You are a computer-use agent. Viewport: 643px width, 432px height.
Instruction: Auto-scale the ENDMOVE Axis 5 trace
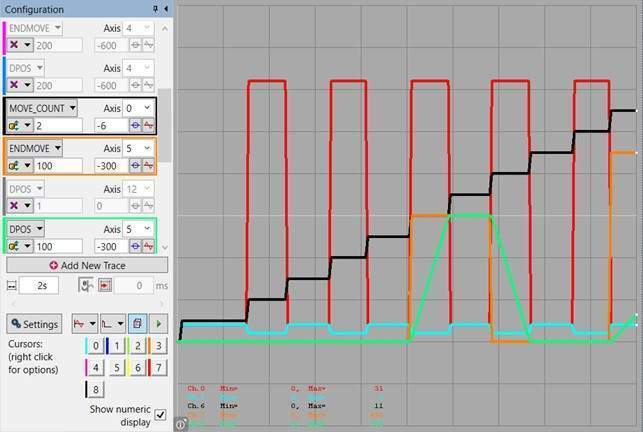click(148, 165)
